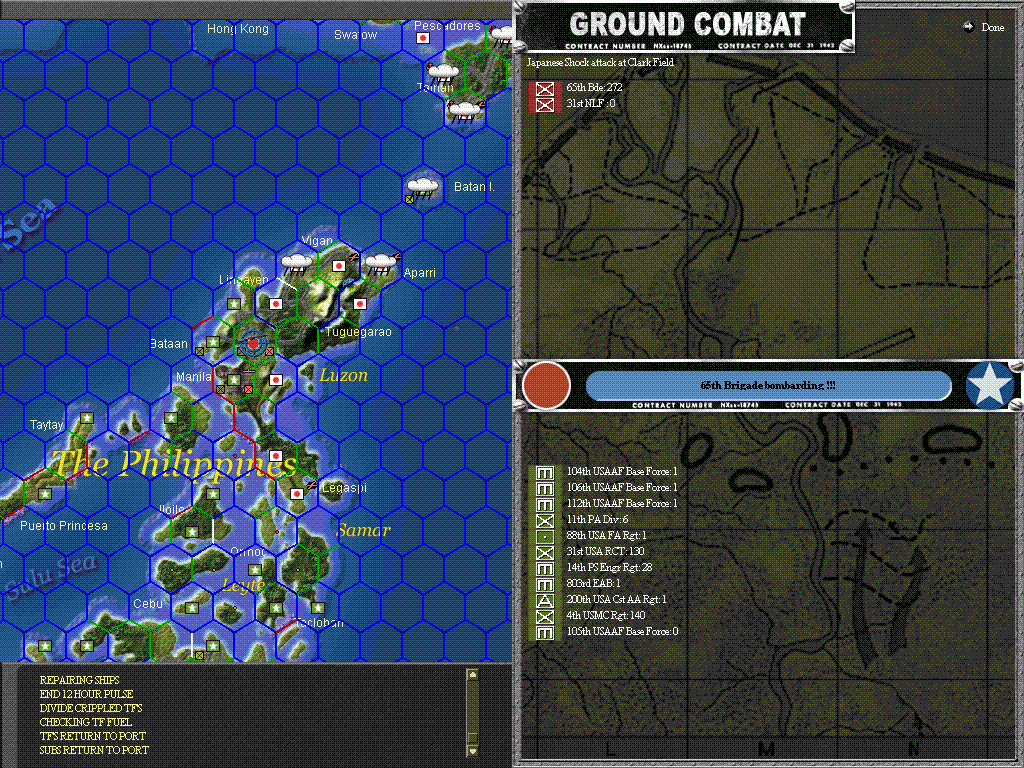Click the Hong Kong map label

pos(238,29)
